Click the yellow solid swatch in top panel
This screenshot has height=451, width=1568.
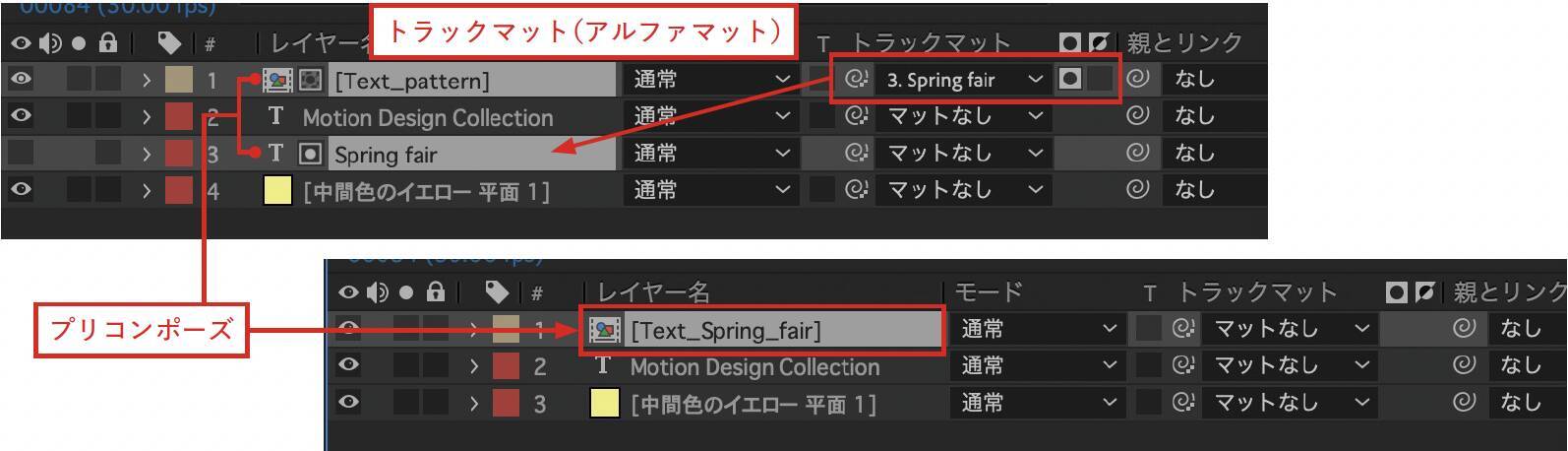277,190
